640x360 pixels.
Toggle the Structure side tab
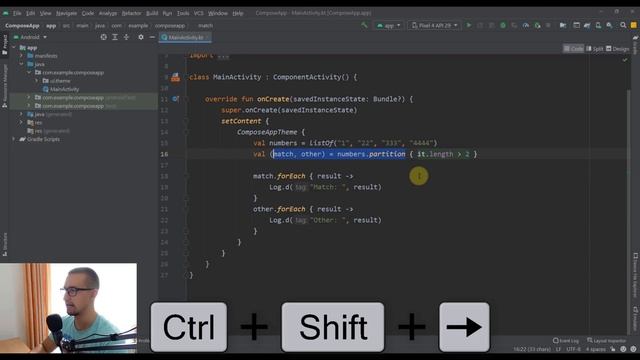4,244
